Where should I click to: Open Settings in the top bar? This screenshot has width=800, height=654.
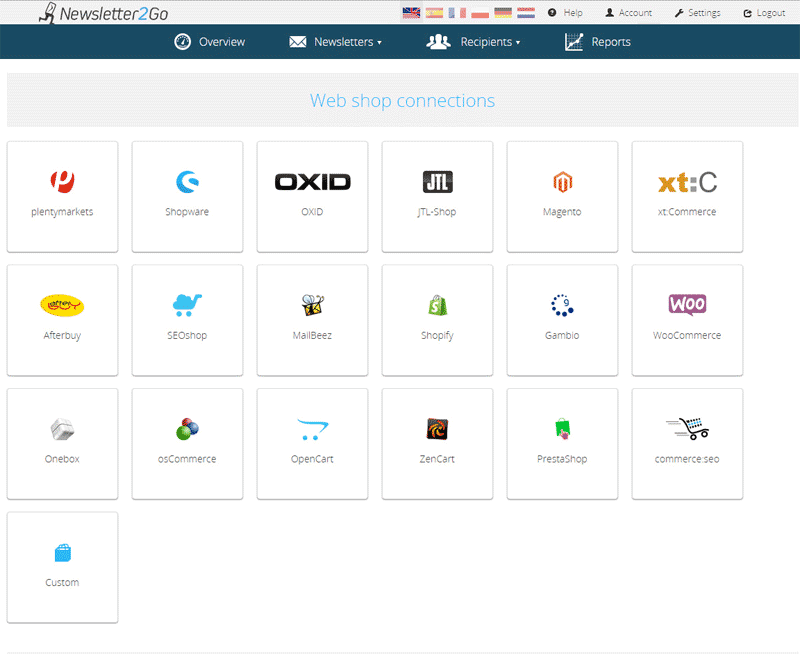coord(697,13)
